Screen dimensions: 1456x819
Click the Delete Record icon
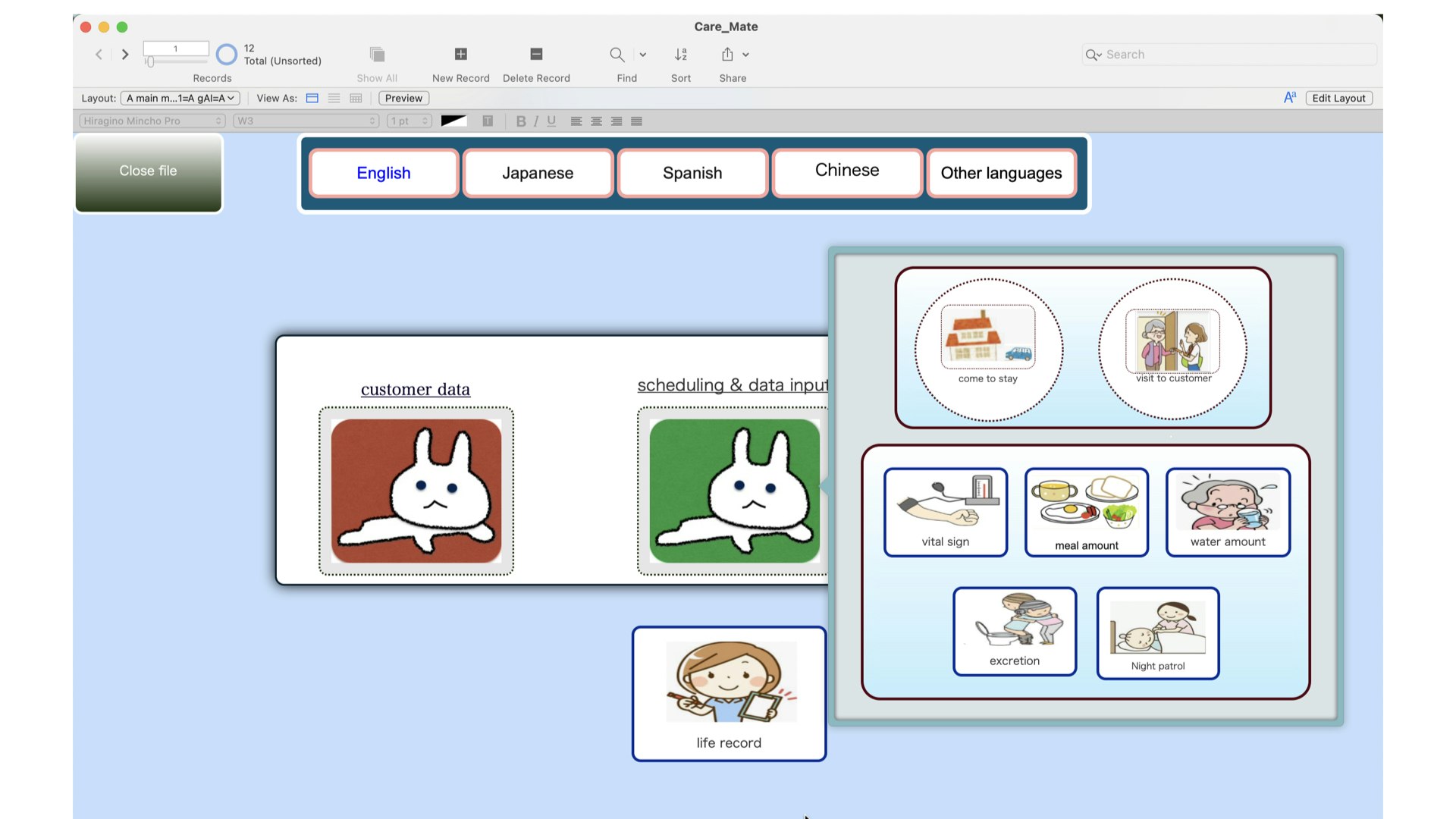(535, 54)
